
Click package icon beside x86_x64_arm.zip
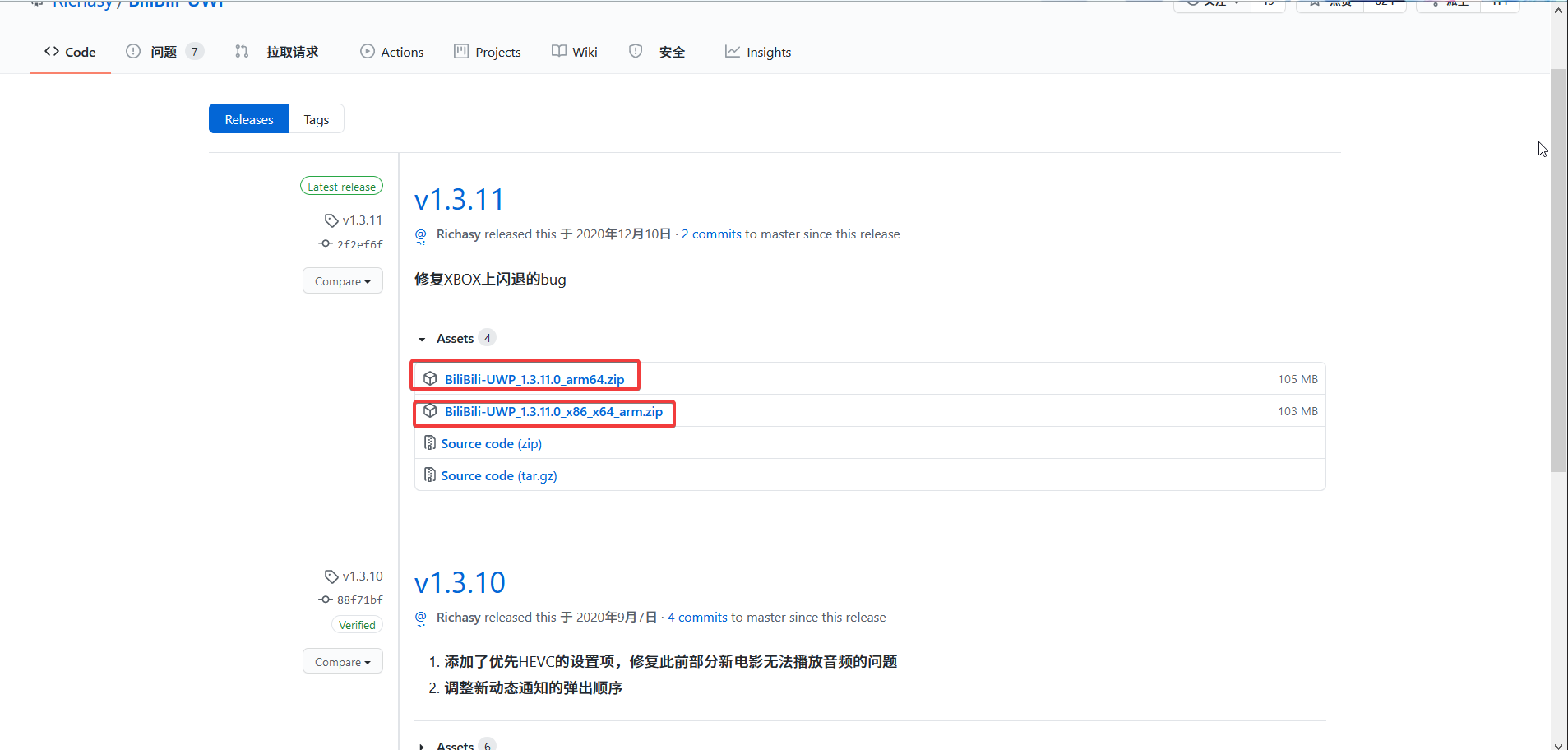[x=430, y=410]
